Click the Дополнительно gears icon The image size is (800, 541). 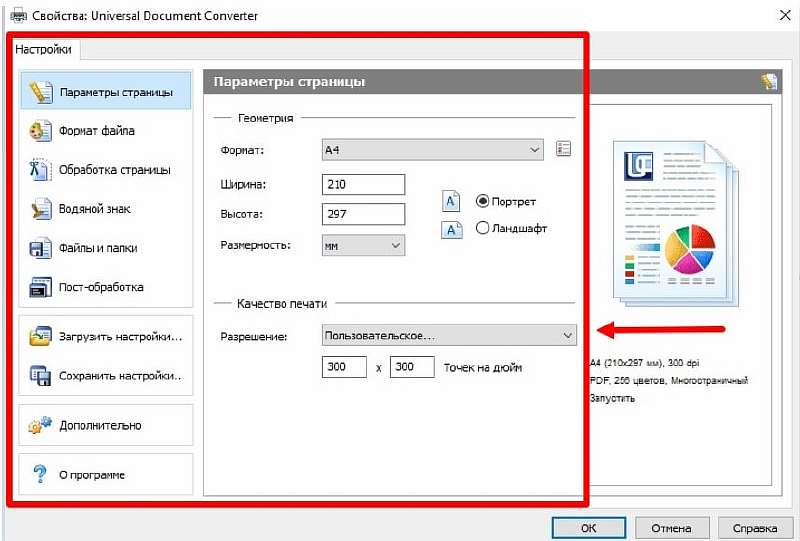pos(40,425)
